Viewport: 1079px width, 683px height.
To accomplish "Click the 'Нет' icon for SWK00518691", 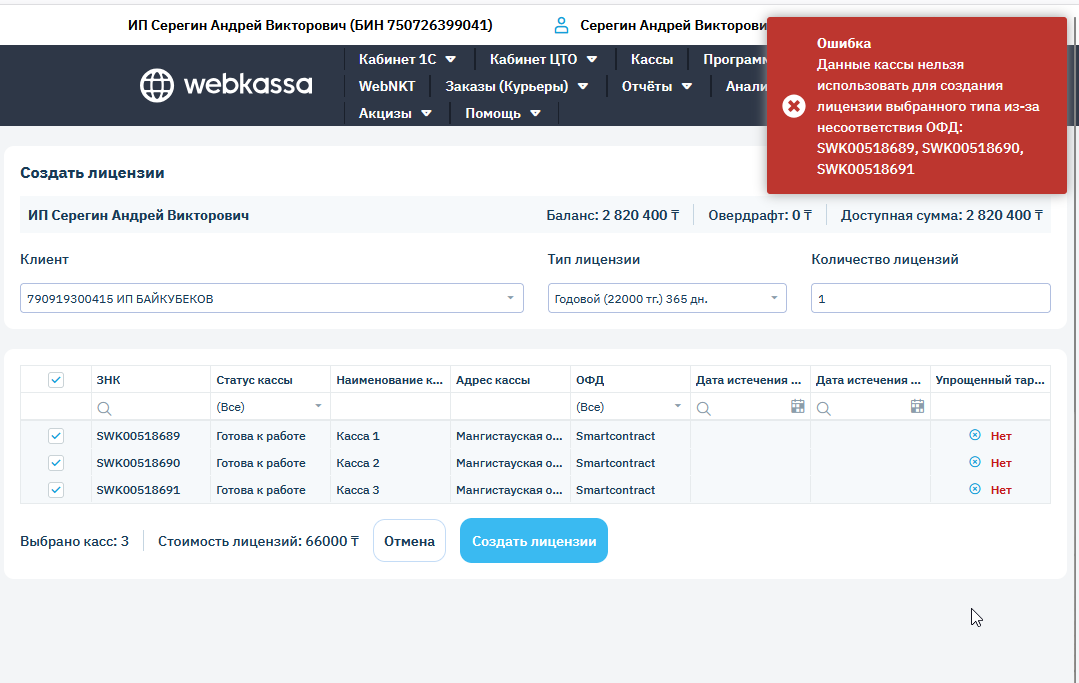I will 974,488.
